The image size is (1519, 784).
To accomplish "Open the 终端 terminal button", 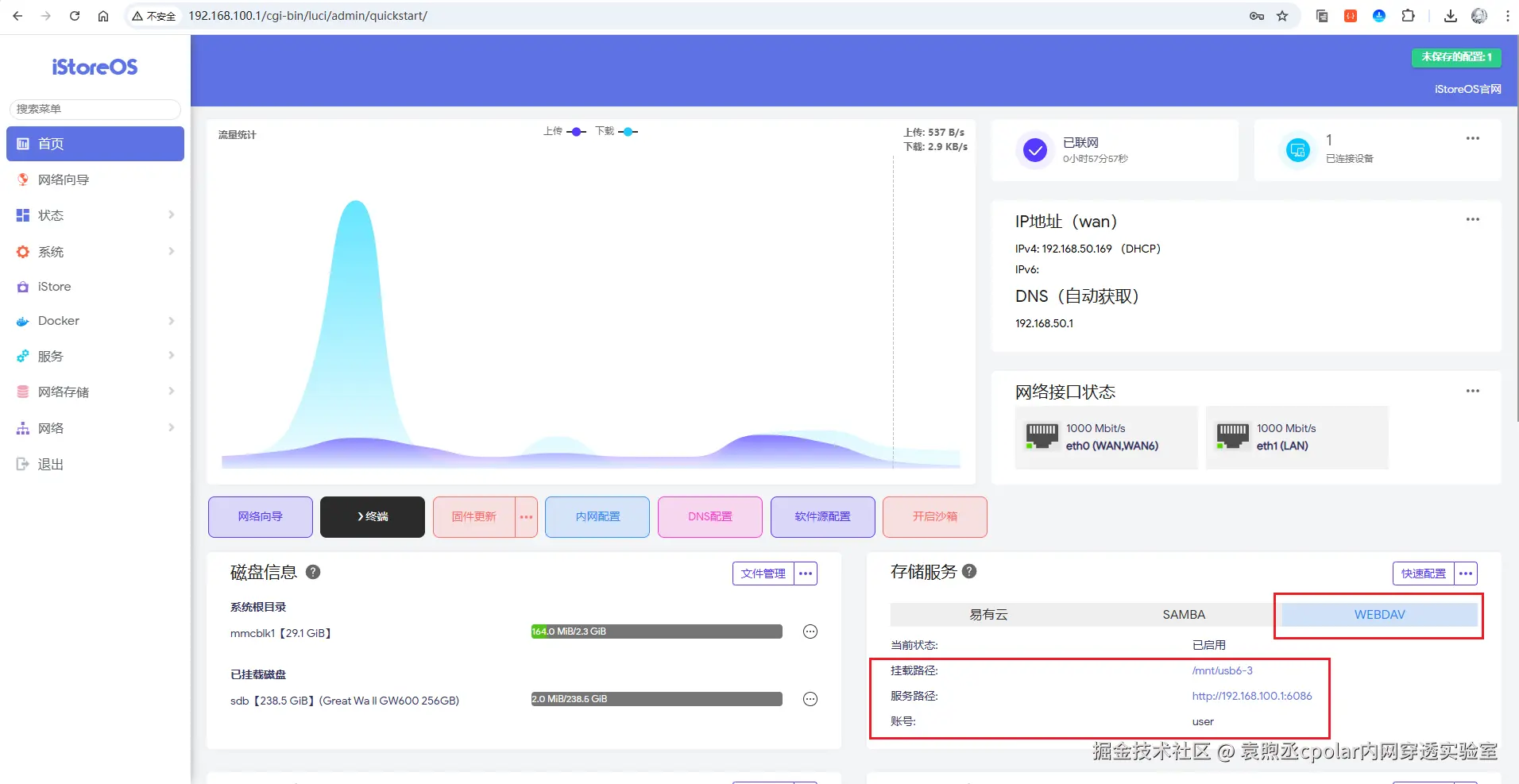I will [x=373, y=517].
